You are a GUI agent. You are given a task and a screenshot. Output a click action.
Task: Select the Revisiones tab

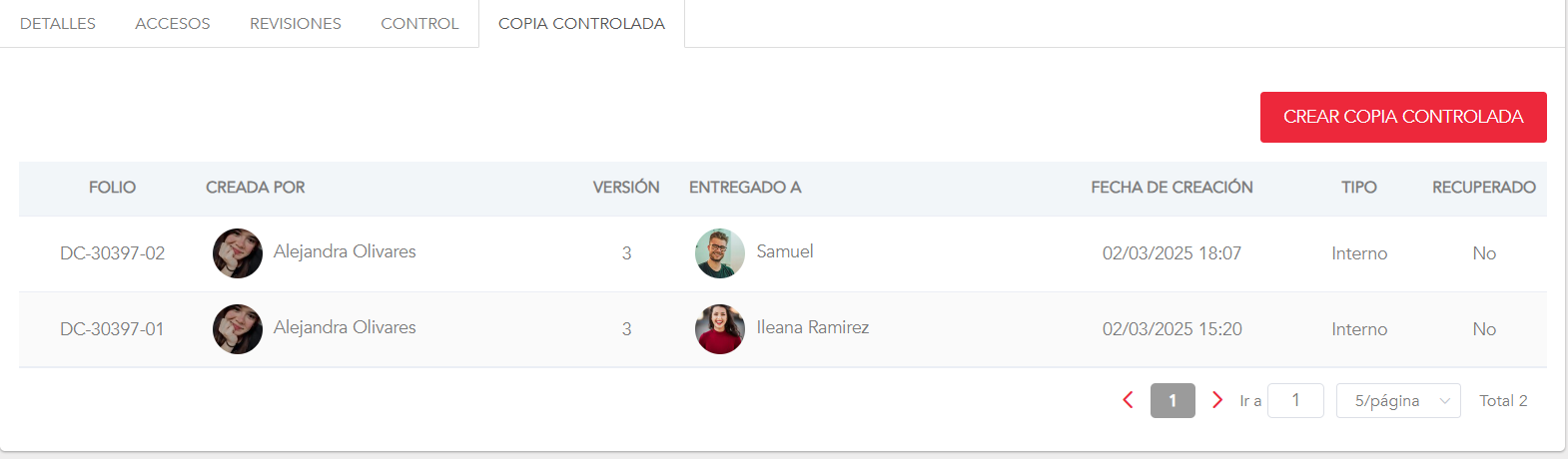(x=296, y=23)
